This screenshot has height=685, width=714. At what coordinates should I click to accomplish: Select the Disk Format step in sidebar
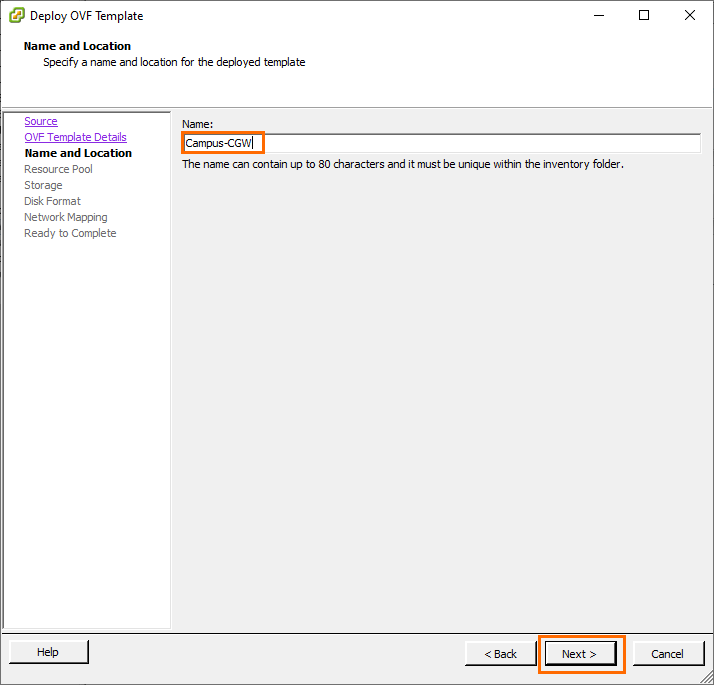point(52,201)
